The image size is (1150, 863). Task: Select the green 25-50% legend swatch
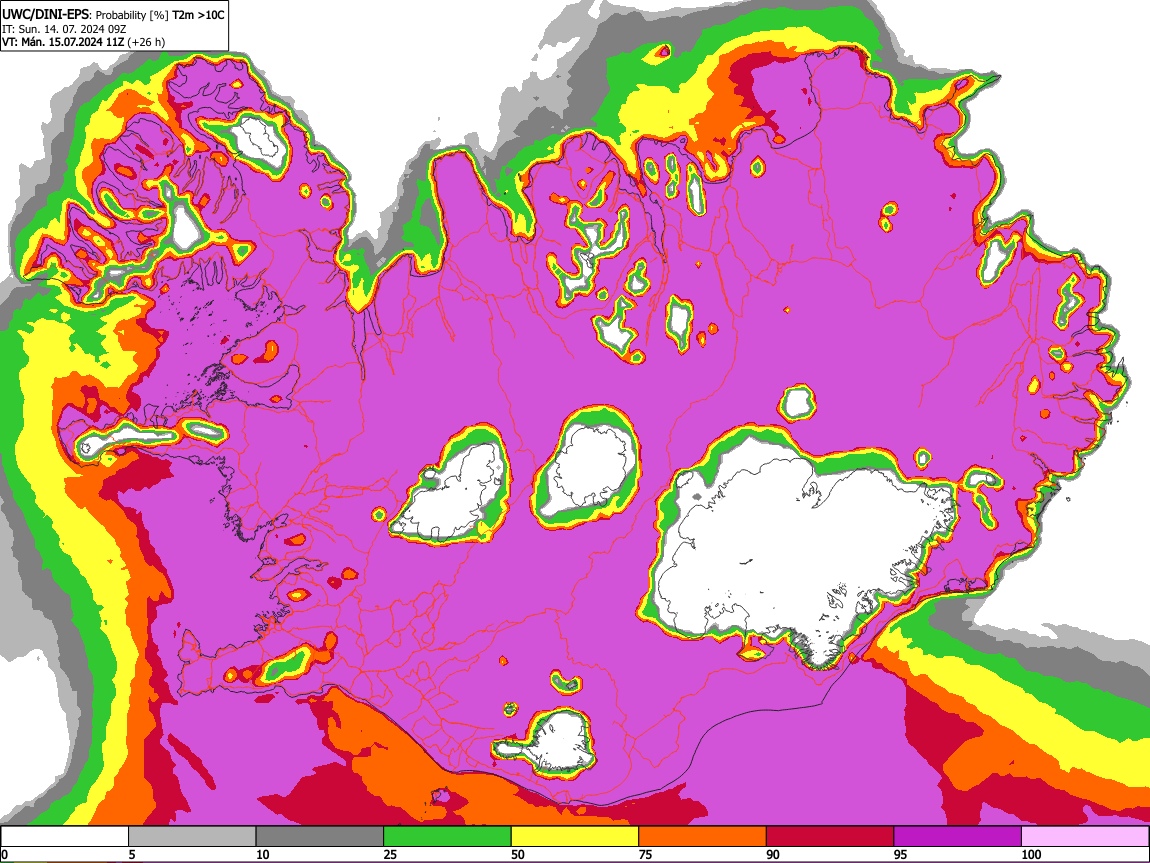tap(447, 837)
